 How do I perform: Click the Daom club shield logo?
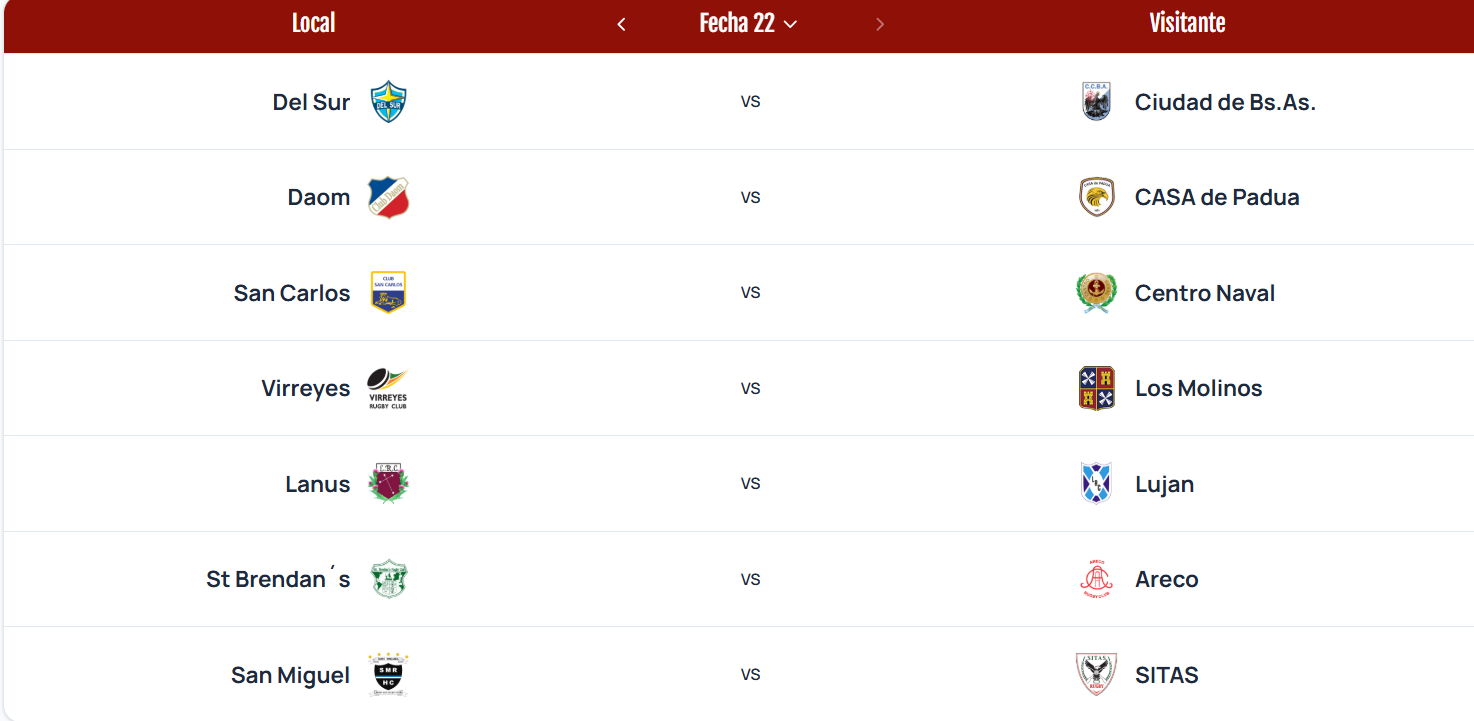pos(388,197)
